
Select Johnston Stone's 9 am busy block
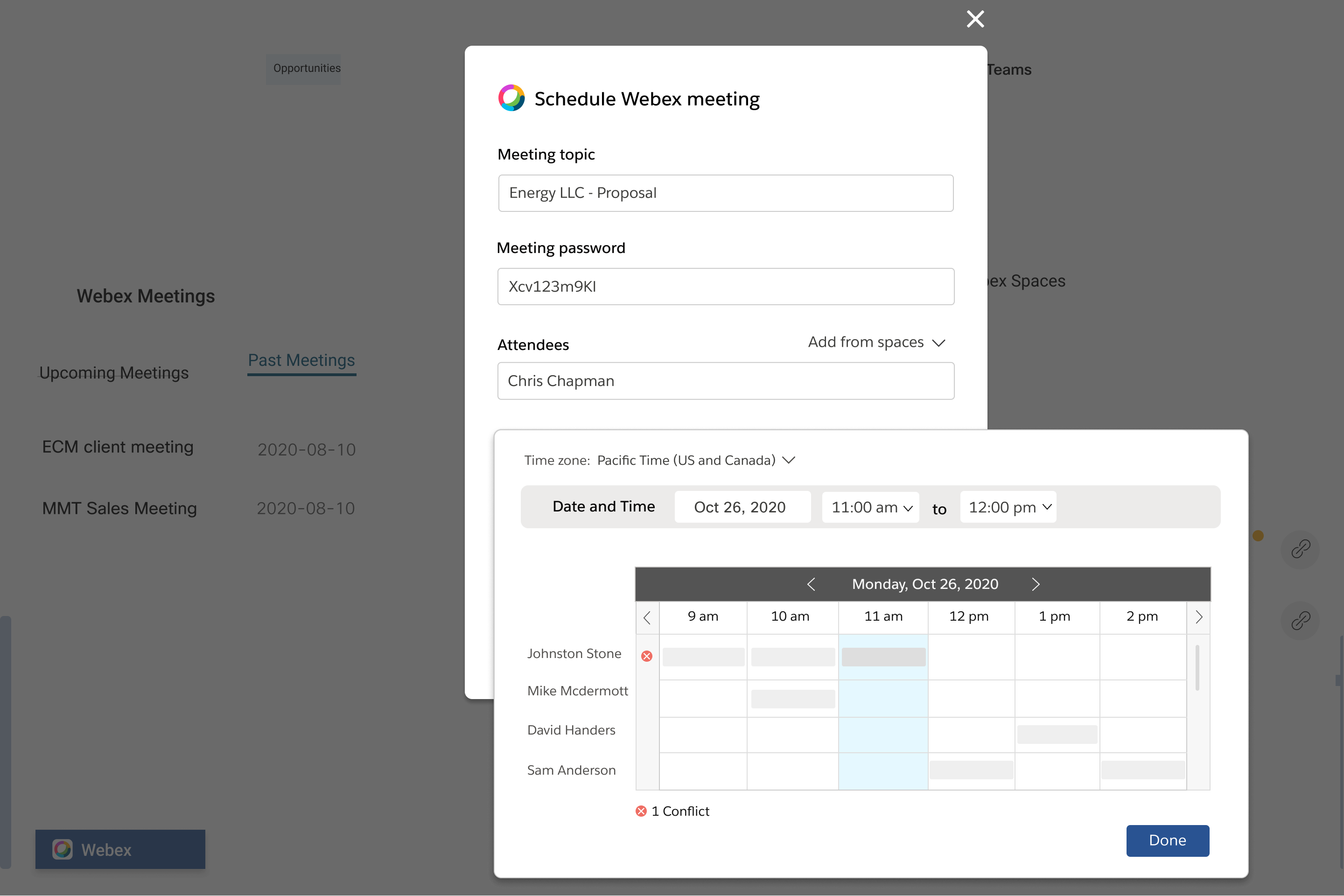[x=703, y=657]
